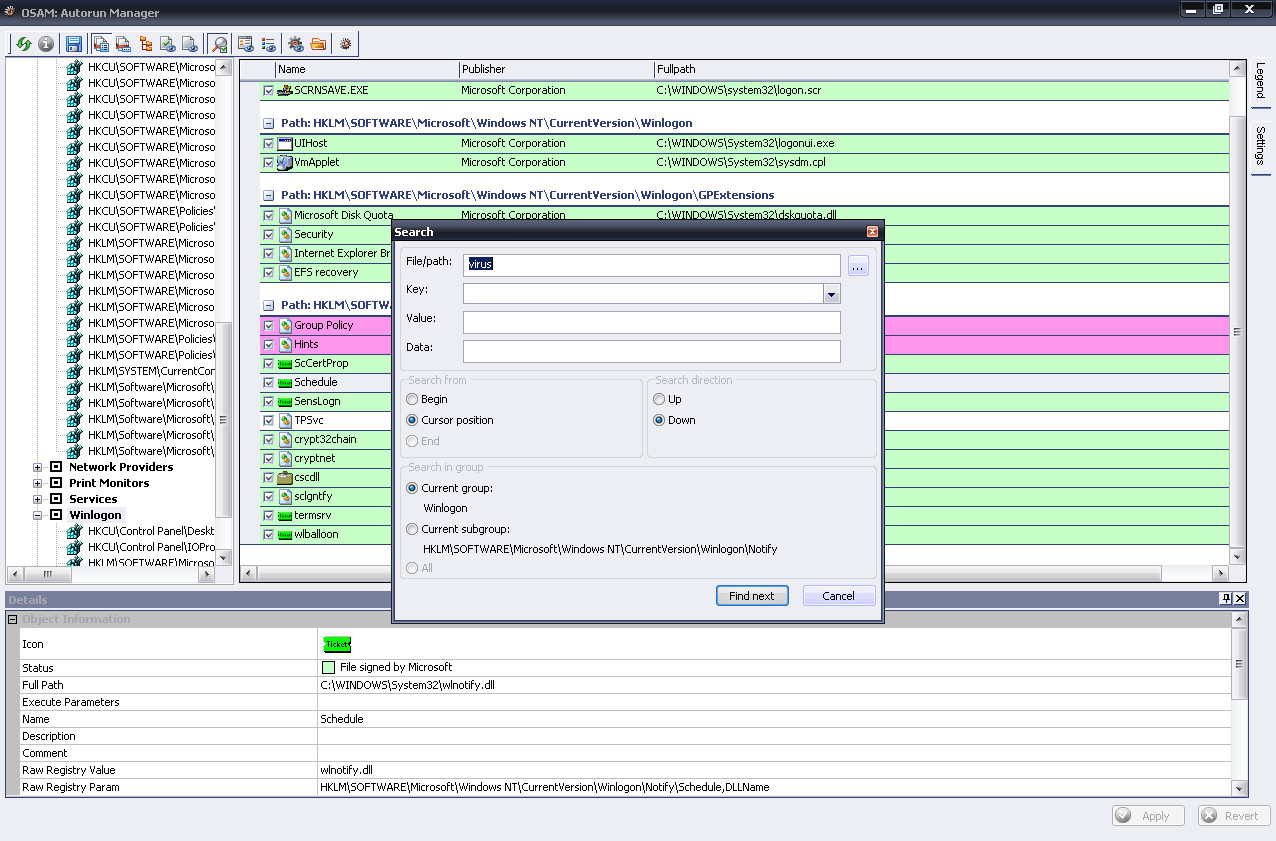Click the orange tree-structure toolbar icon

point(146,44)
